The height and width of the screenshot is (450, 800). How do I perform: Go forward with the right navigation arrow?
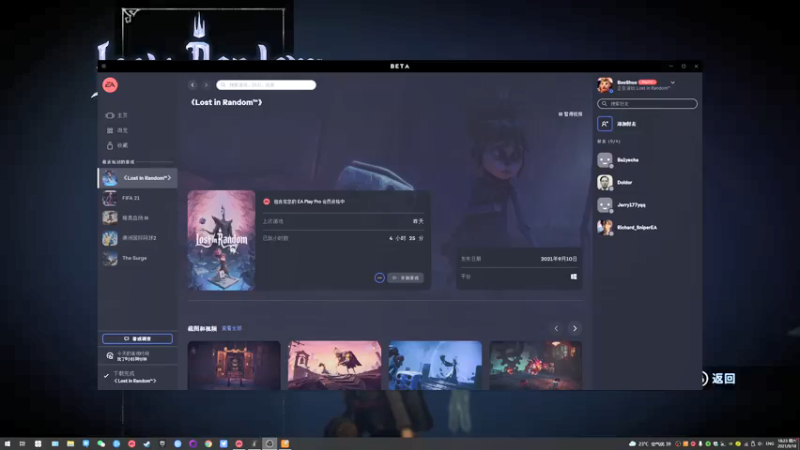[206, 85]
